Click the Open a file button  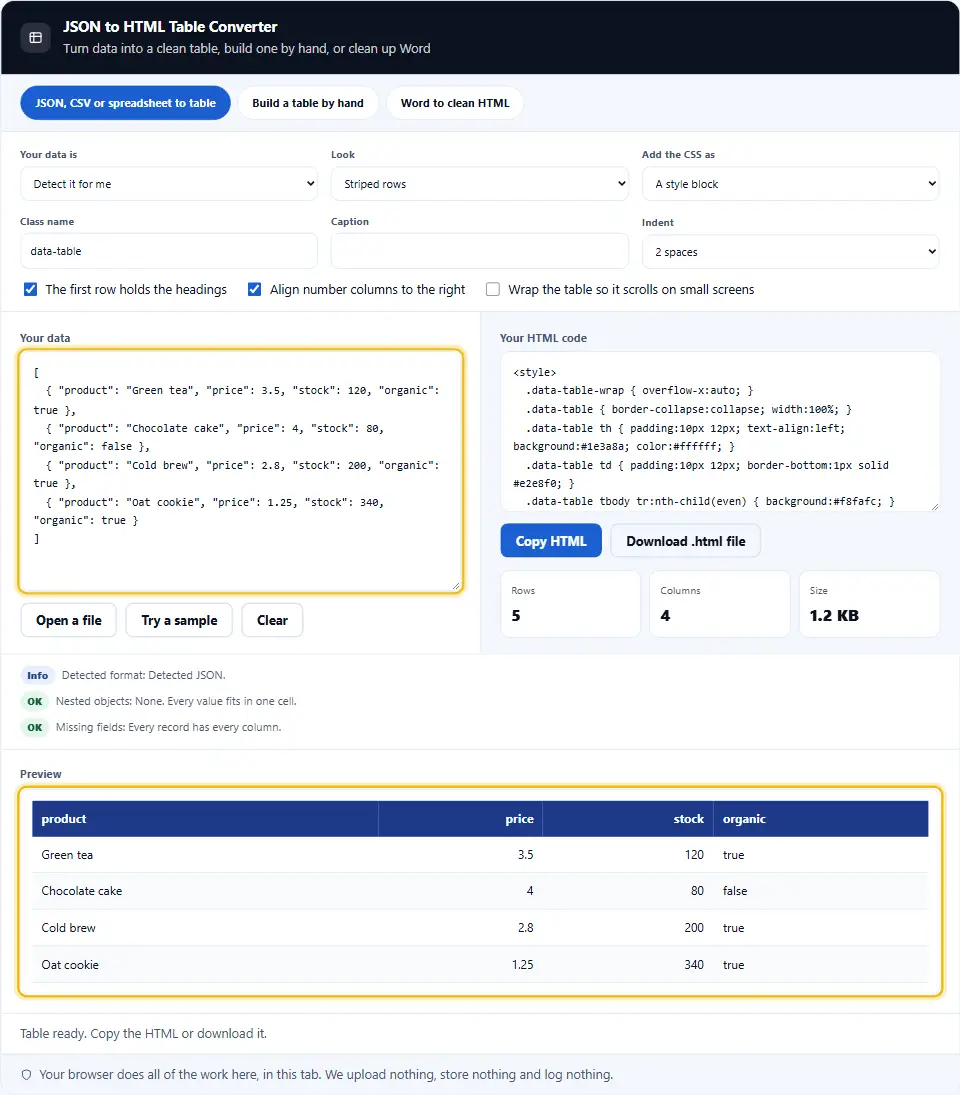click(68, 620)
